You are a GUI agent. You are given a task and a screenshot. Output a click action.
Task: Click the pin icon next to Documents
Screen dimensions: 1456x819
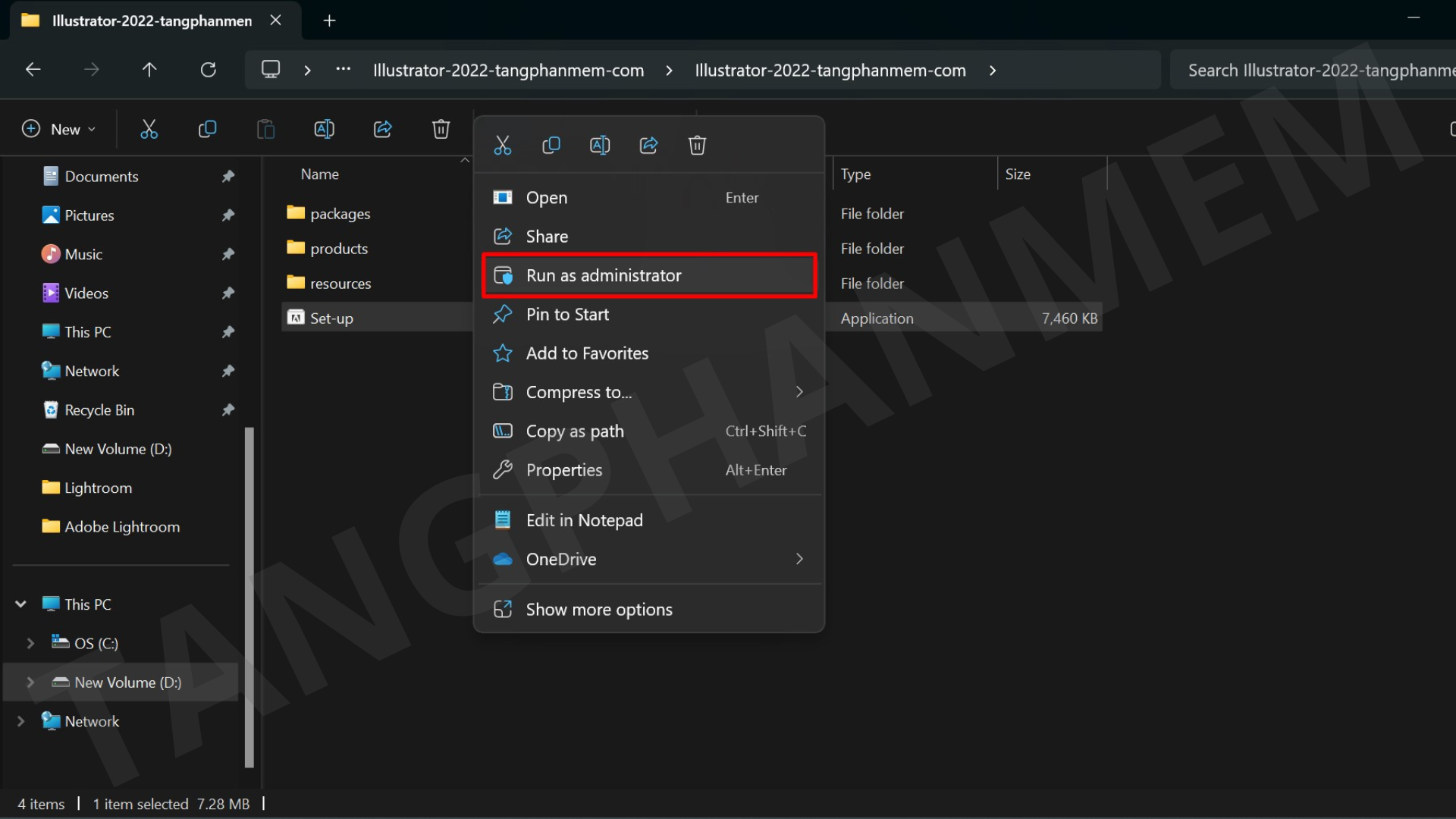click(x=227, y=176)
